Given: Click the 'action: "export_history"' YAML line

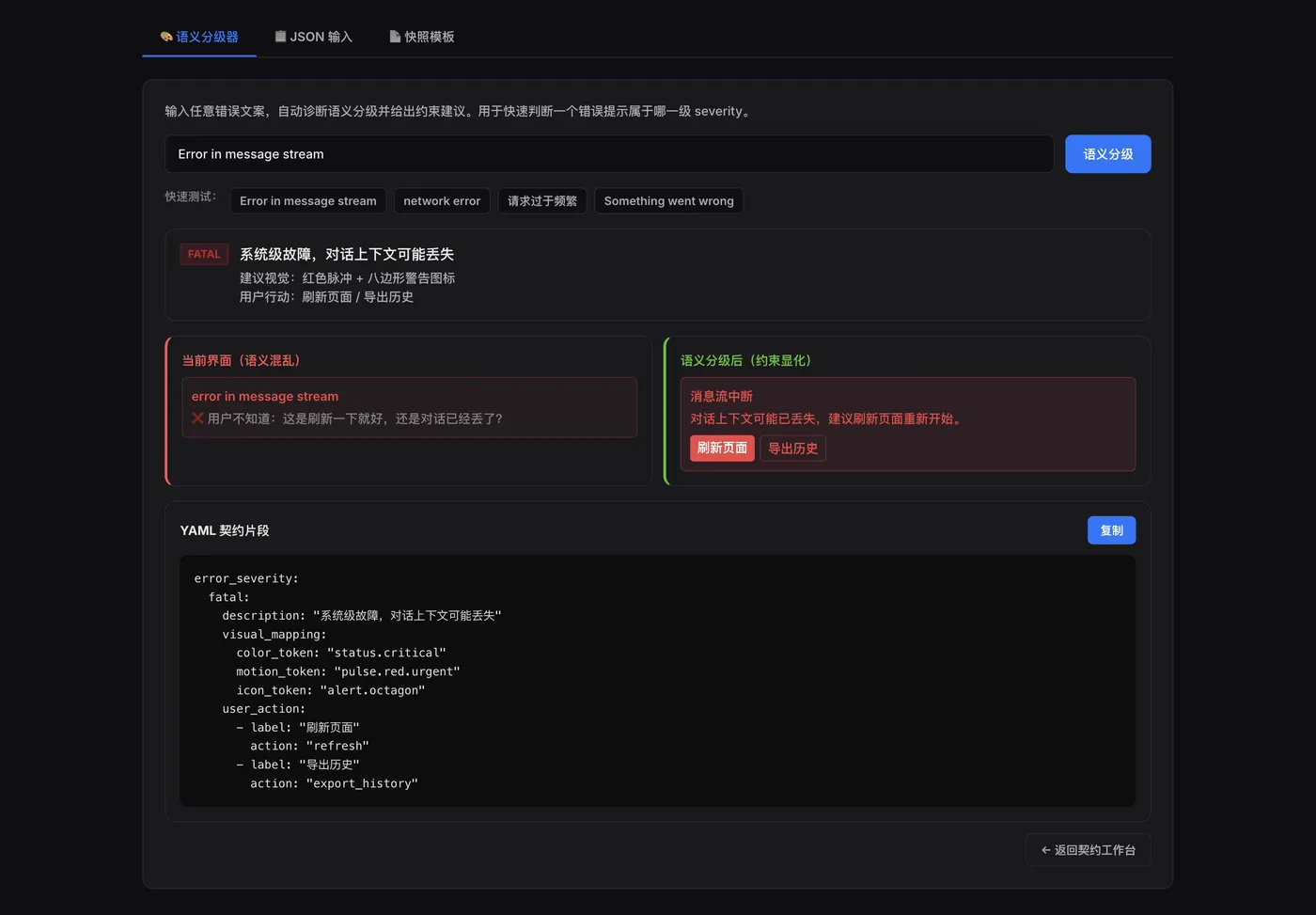Looking at the screenshot, I should click(334, 783).
